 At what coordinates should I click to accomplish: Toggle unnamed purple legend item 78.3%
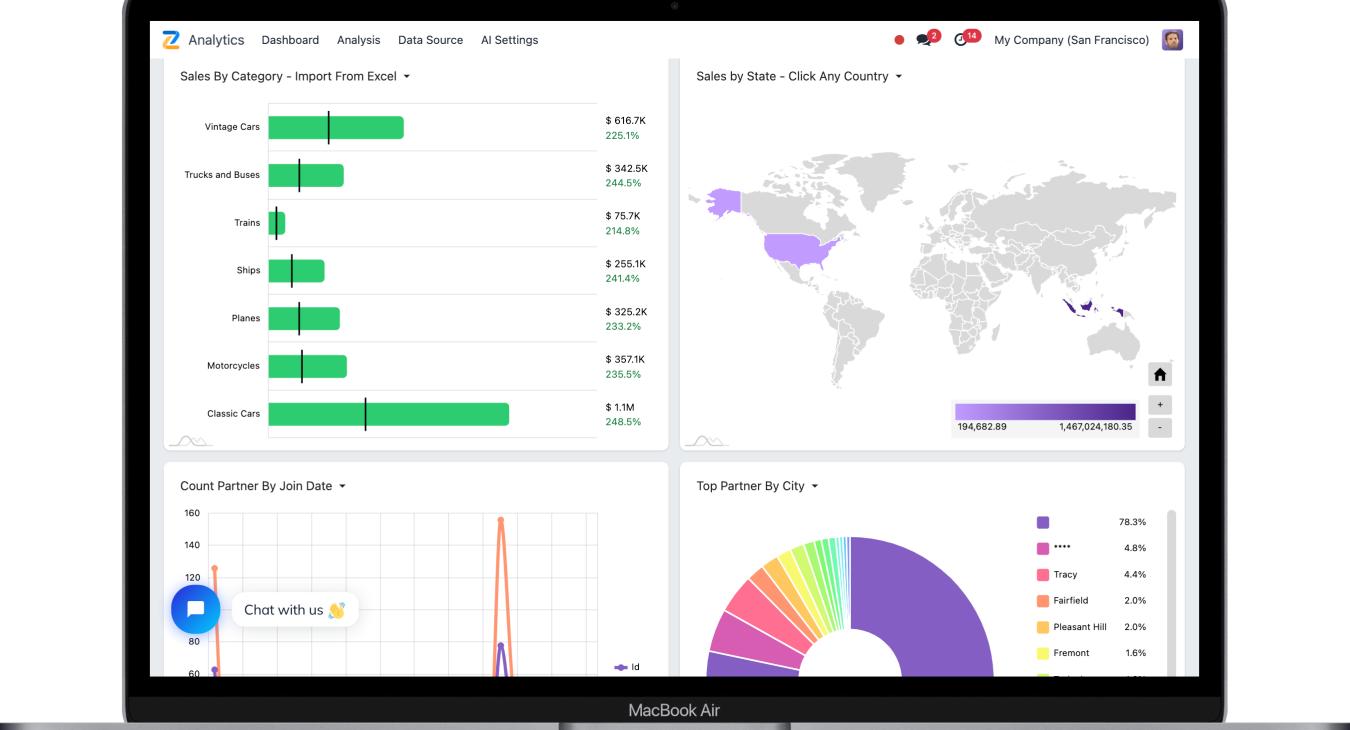click(1043, 522)
